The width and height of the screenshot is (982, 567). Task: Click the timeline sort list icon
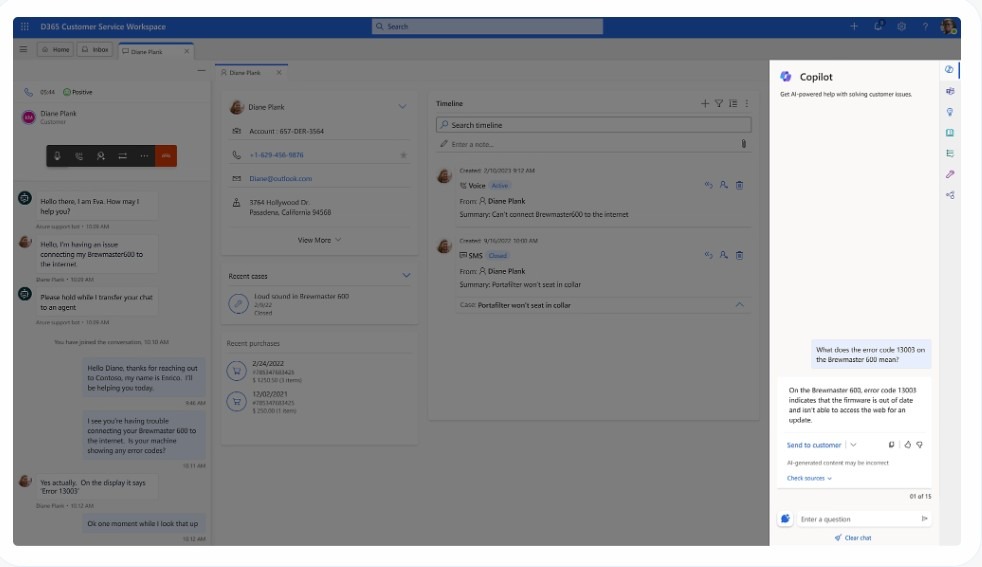pyautogui.click(x=733, y=103)
